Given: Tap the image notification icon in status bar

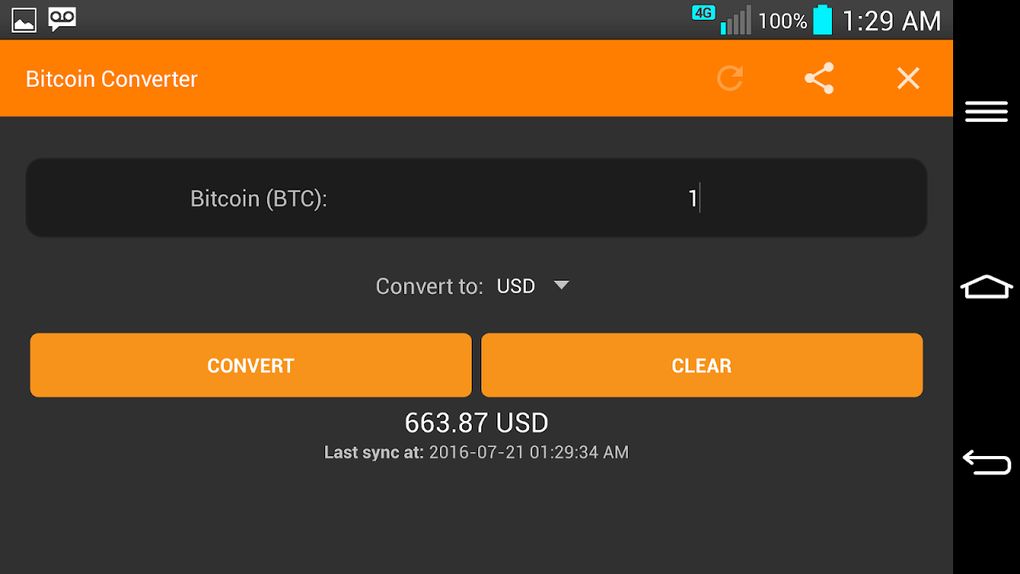Looking at the screenshot, I should point(23,19).
